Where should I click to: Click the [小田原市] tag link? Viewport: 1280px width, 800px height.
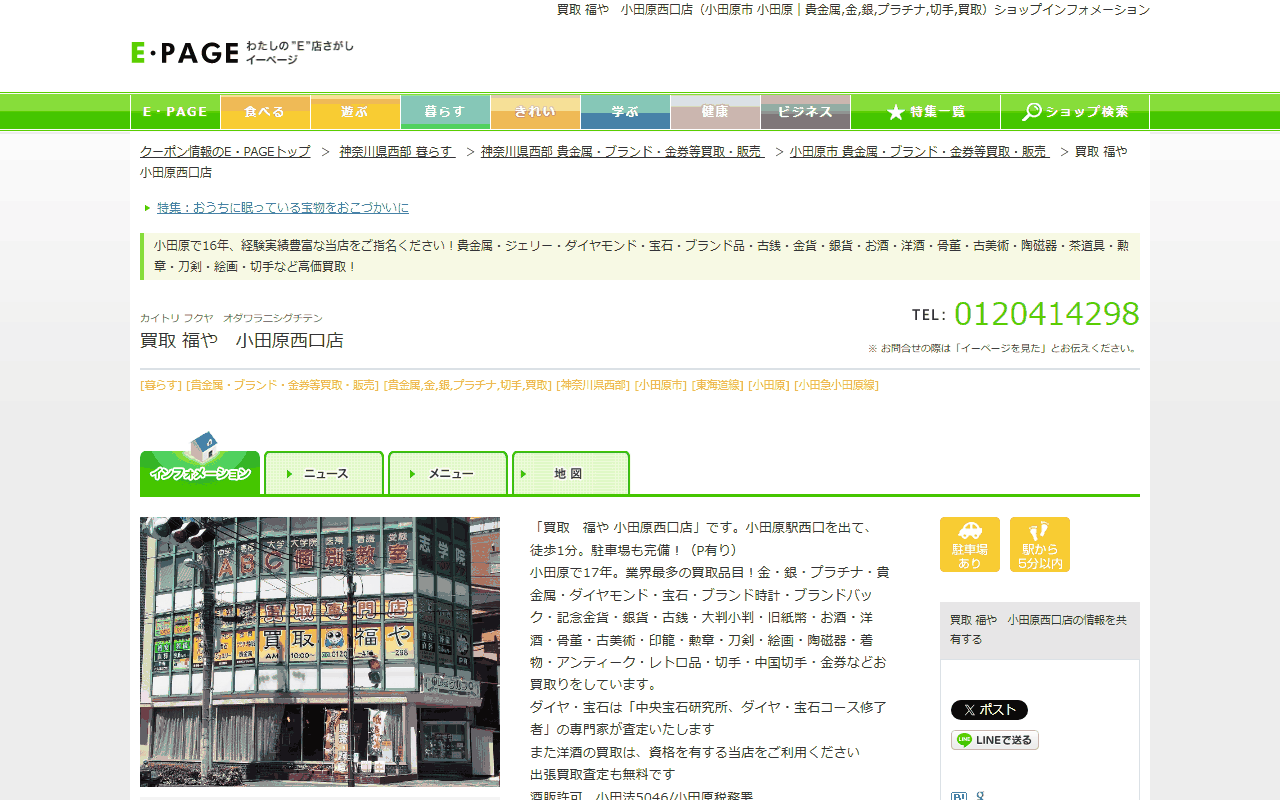[x=661, y=385]
